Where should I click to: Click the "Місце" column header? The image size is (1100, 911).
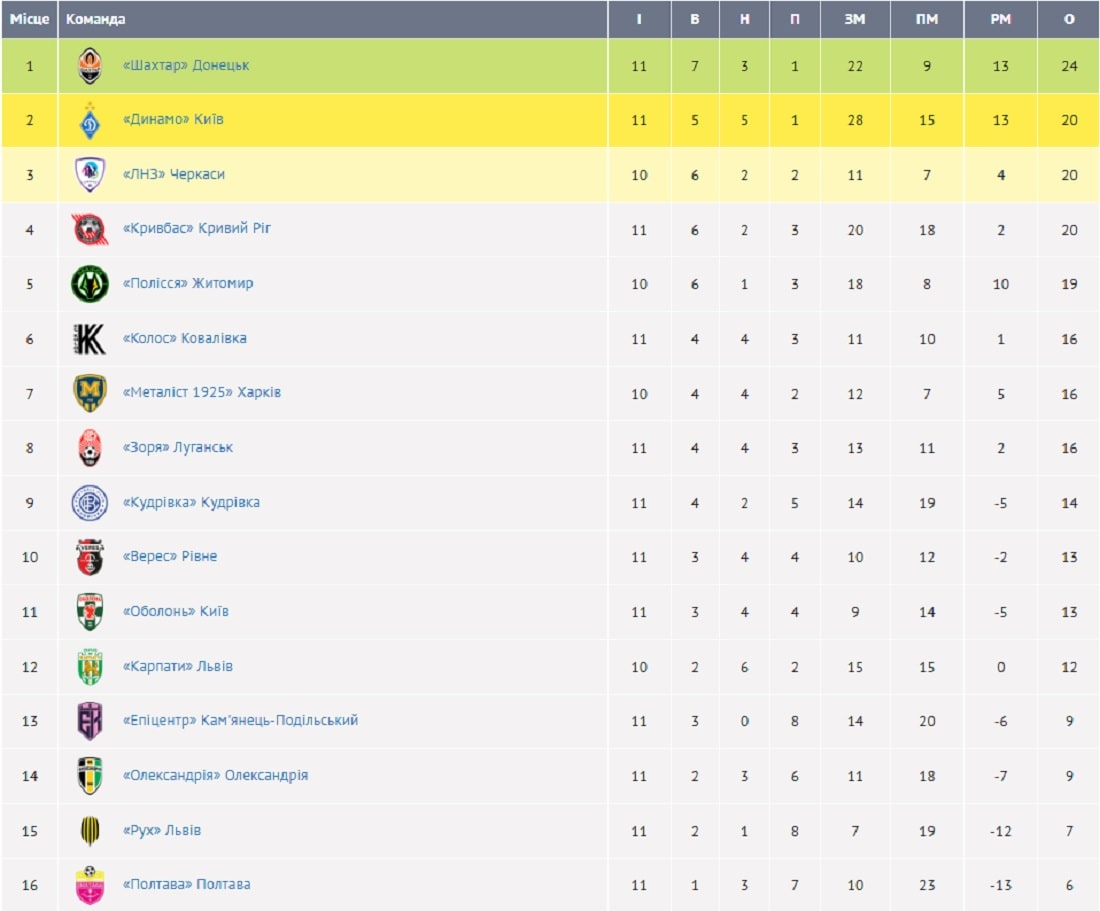pyautogui.click(x=30, y=19)
